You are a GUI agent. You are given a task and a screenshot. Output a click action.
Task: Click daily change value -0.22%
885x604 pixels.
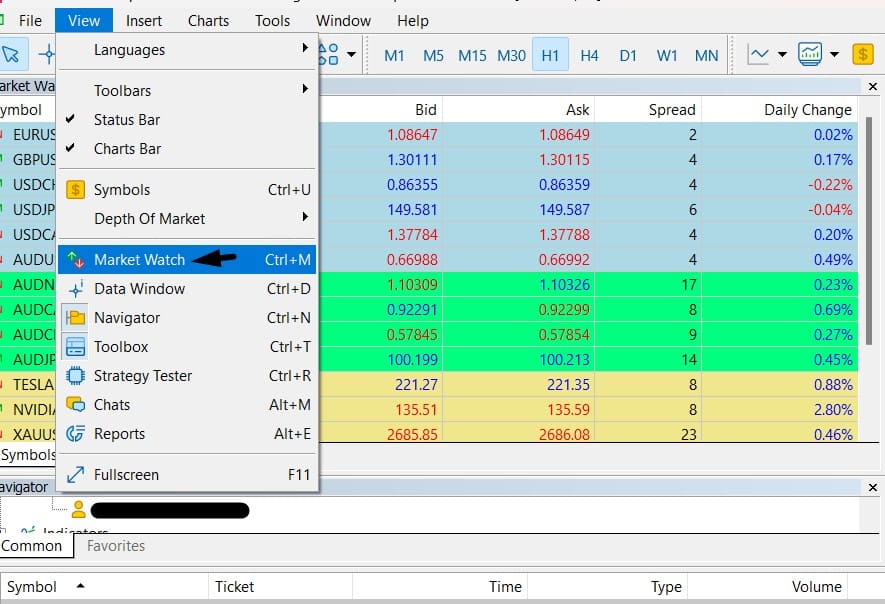coord(830,185)
